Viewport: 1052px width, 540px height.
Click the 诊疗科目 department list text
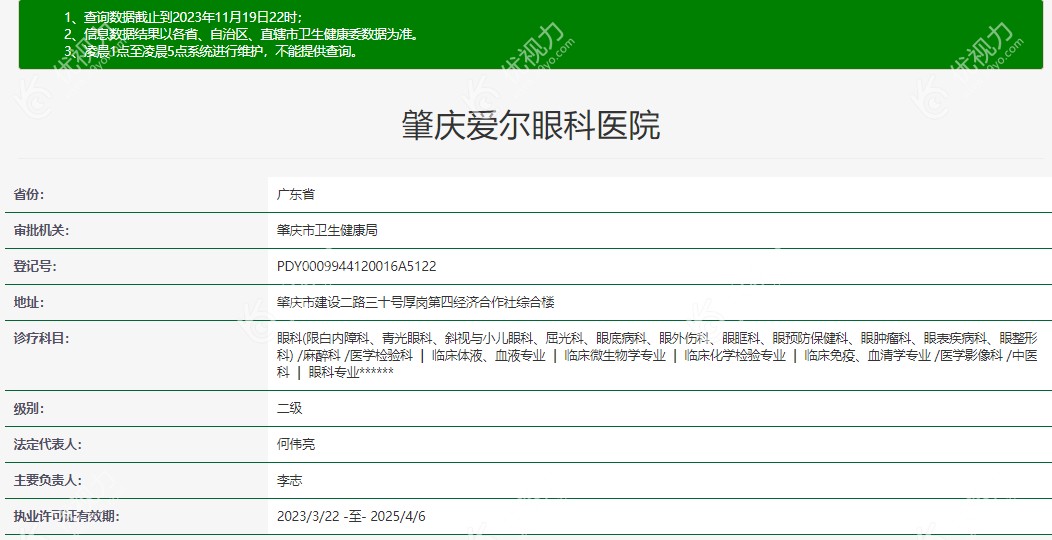pos(657,355)
